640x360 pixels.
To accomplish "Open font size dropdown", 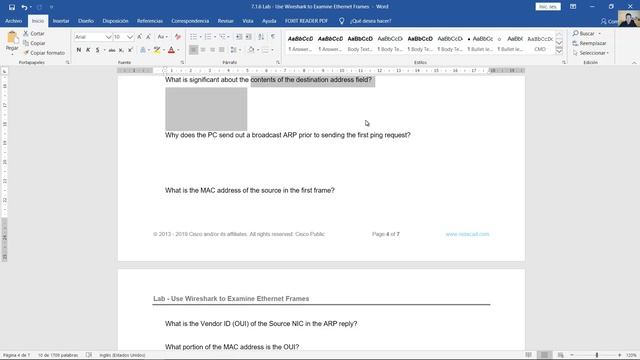I will point(130,37).
